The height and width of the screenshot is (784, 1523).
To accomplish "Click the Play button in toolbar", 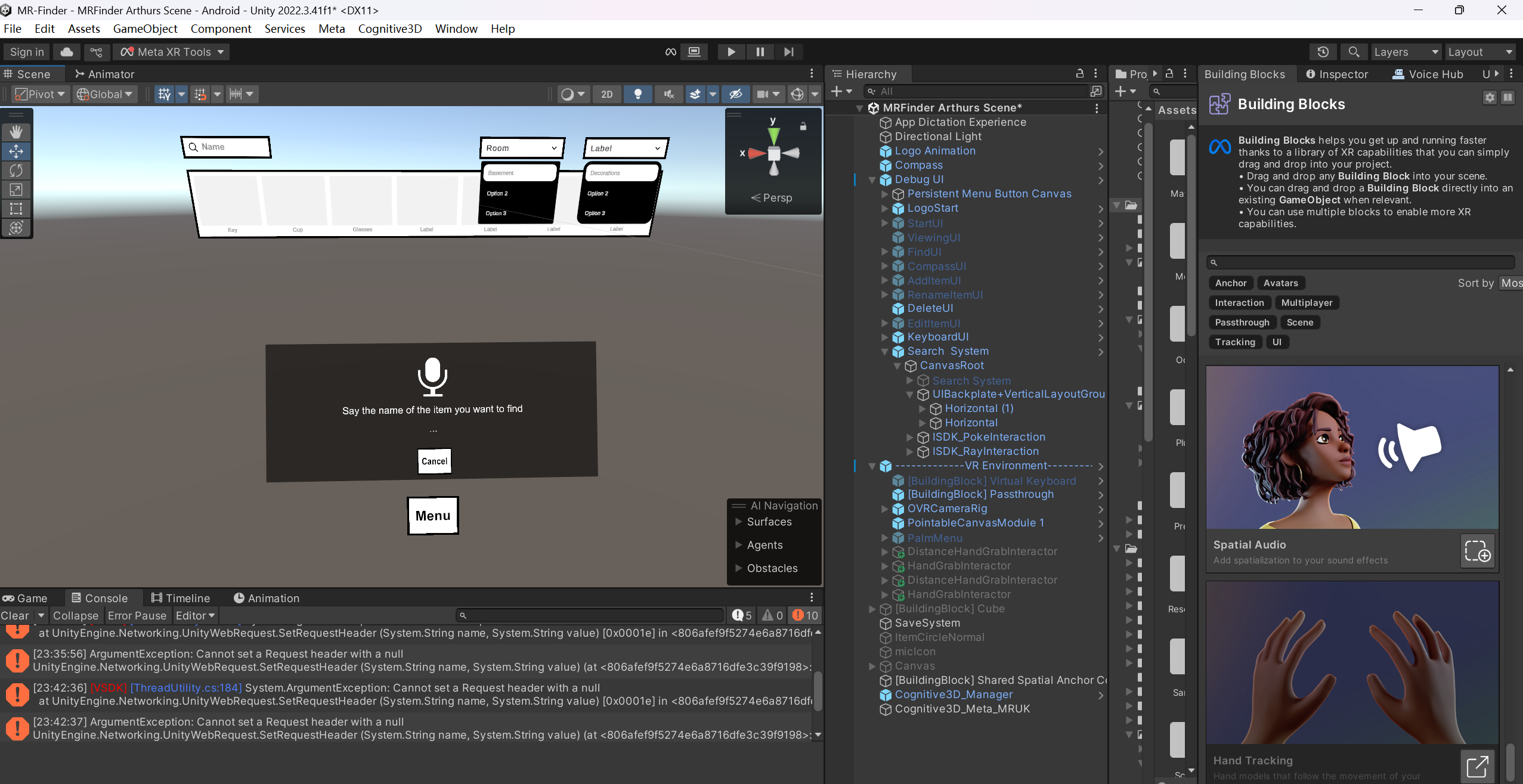I will (x=730, y=52).
